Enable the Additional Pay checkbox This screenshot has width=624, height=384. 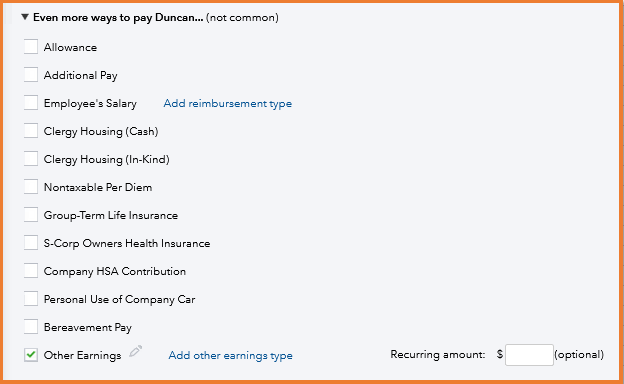pyautogui.click(x=31, y=74)
